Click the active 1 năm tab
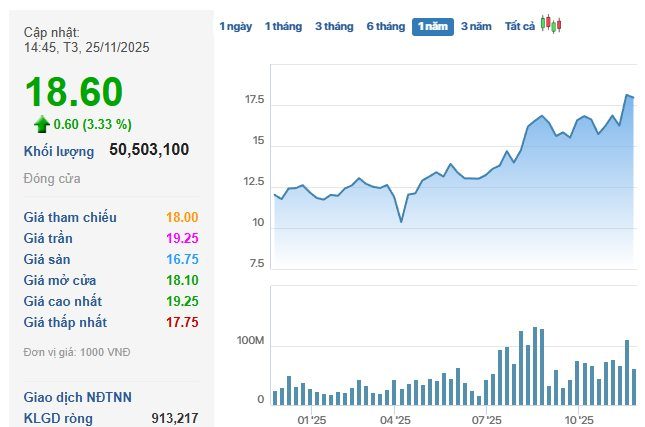The image size is (645, 427). click(x=433, y=26)
